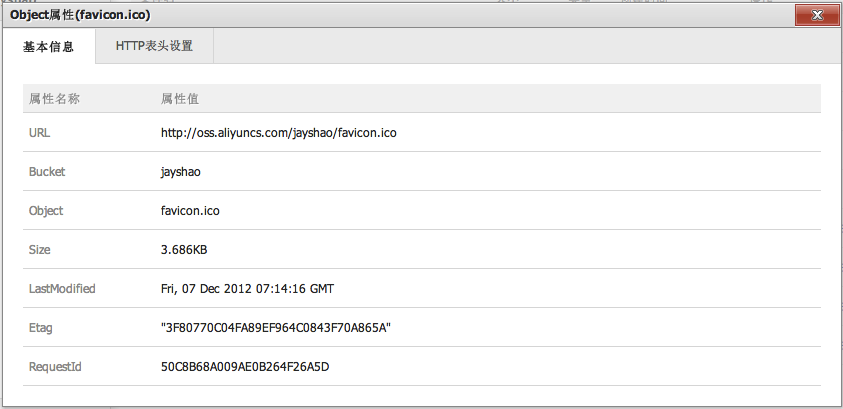Select the Fri, 07 Dec 2012 date value
843x409 pixels.
coord(247,289)
